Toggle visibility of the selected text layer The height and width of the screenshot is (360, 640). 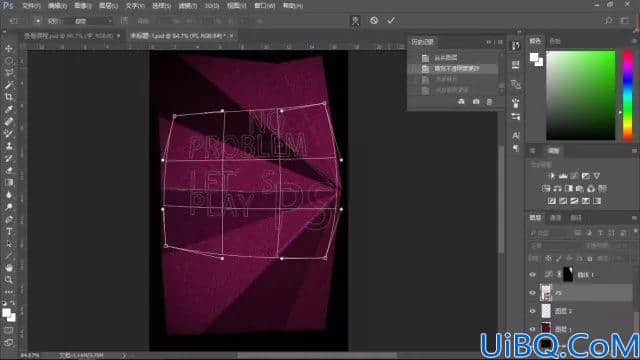(x=532, y=293)
